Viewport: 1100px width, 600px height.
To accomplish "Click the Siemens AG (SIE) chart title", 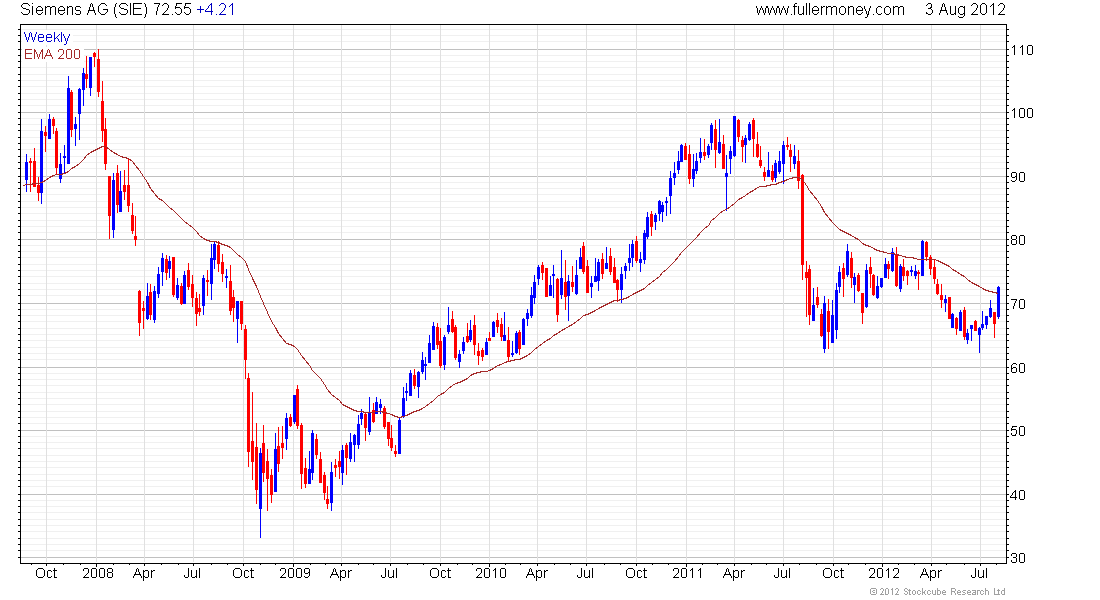I will point(84,10).
